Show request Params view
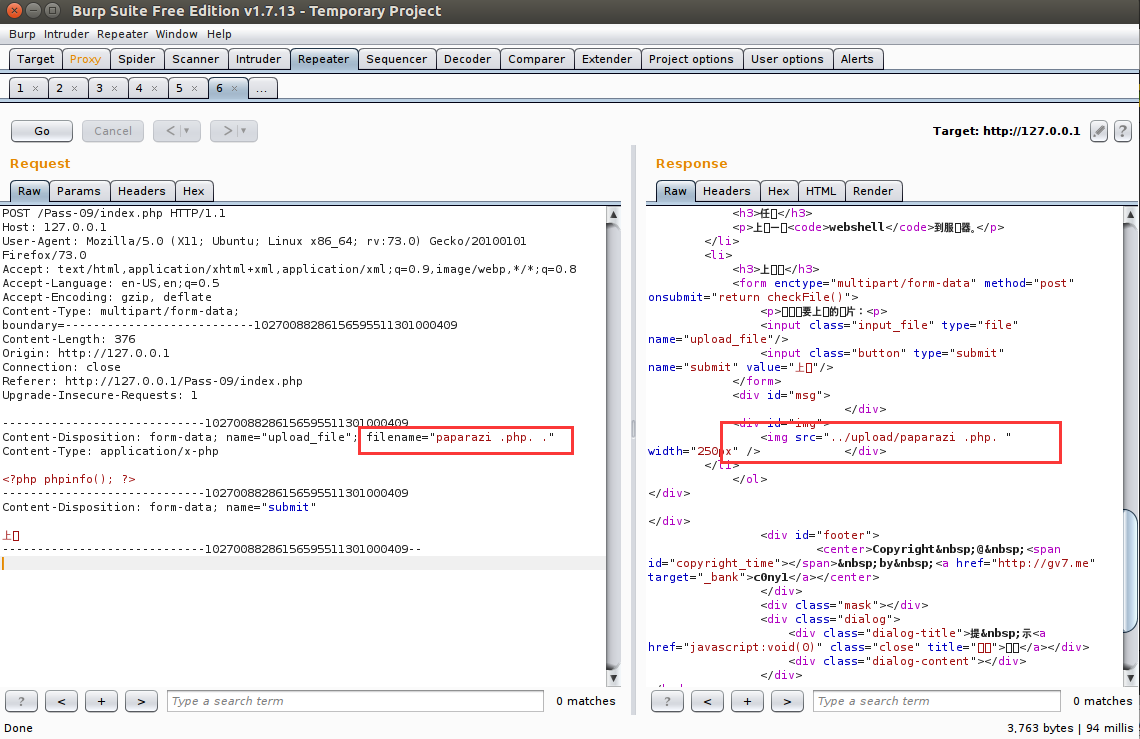 tap(79, 191)
